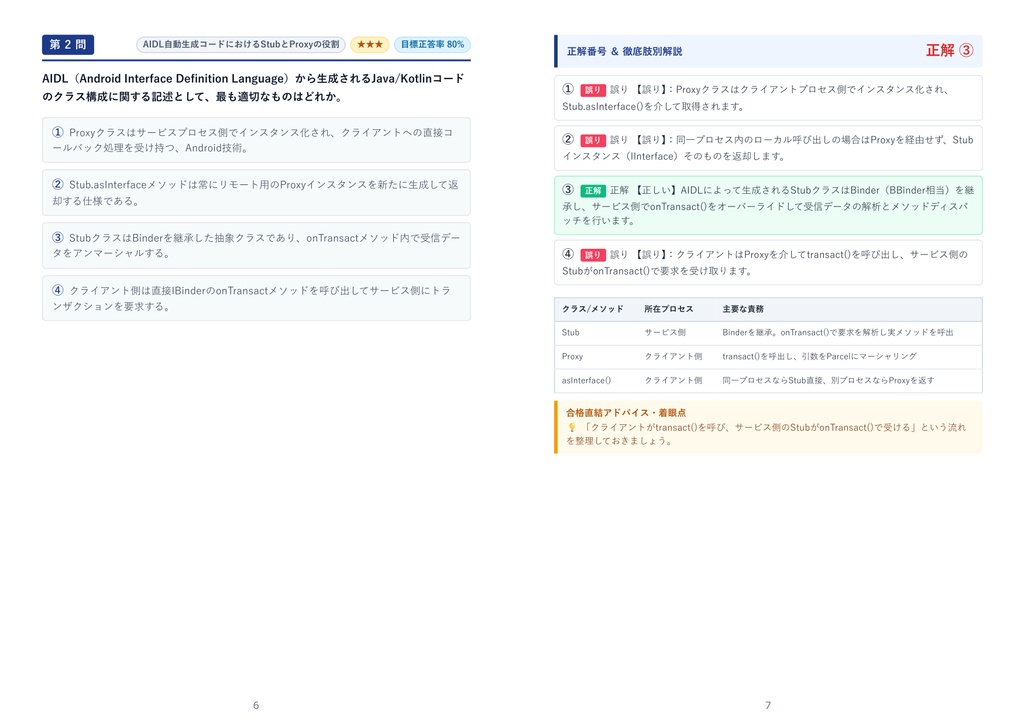Screen dimensions: 1024x727
Task: Click the question stem starting with AIDL（Android Interface
Action: [x=253, y=88]
